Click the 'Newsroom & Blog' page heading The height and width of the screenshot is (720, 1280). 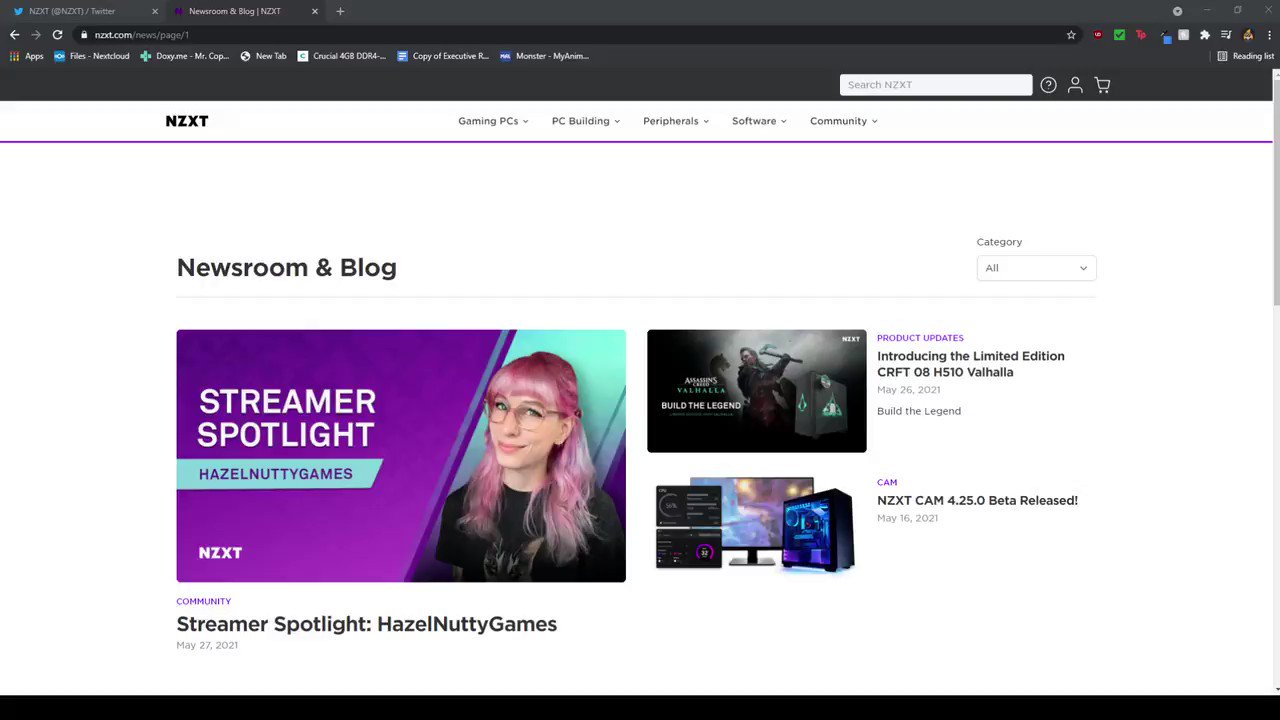coord(287,268)
